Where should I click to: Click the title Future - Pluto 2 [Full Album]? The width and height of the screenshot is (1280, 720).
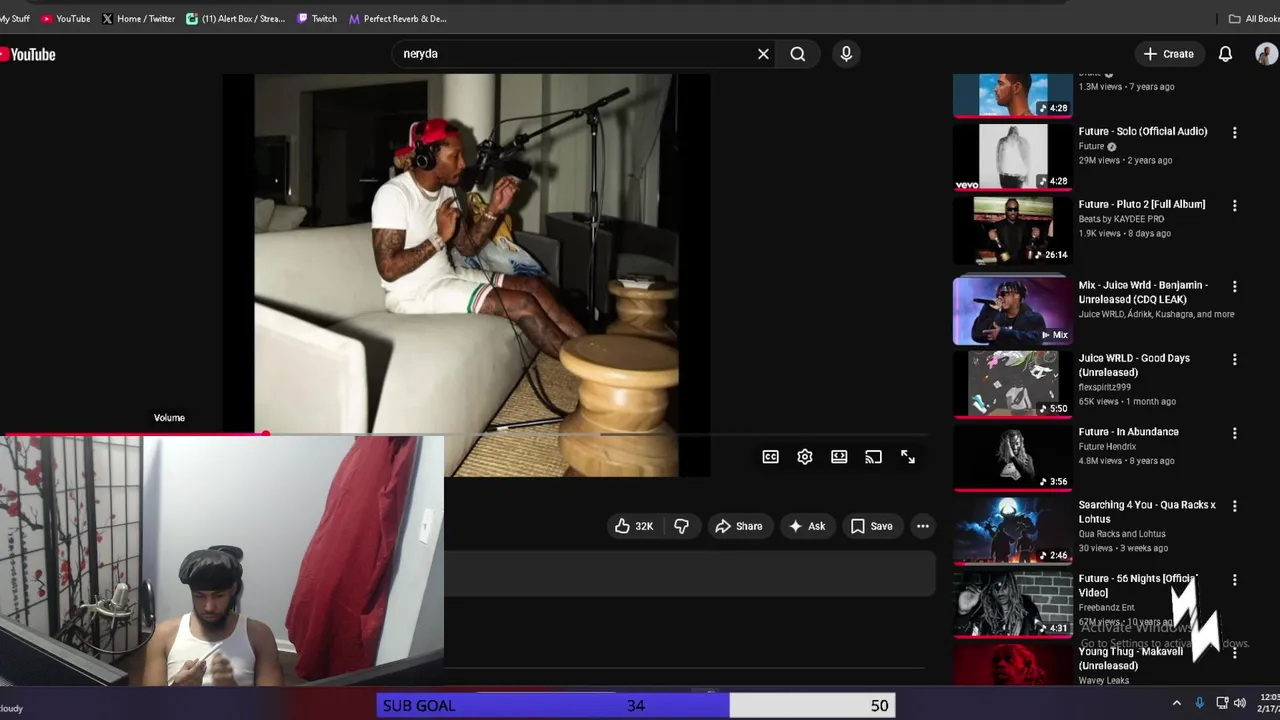click(x=1141, y=204)
